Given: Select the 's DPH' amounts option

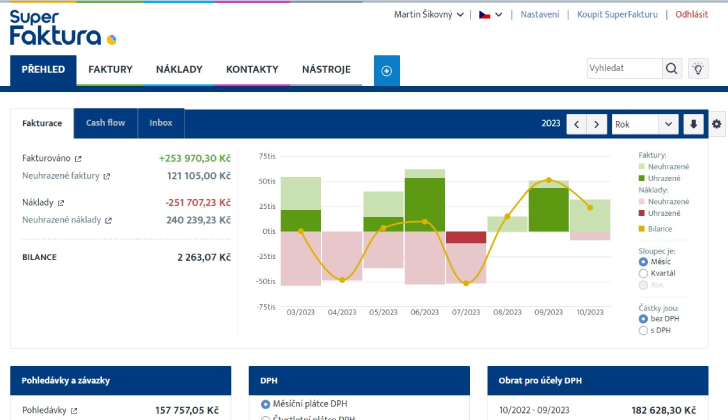Looking at the screenshot, I should pos(643,330).
